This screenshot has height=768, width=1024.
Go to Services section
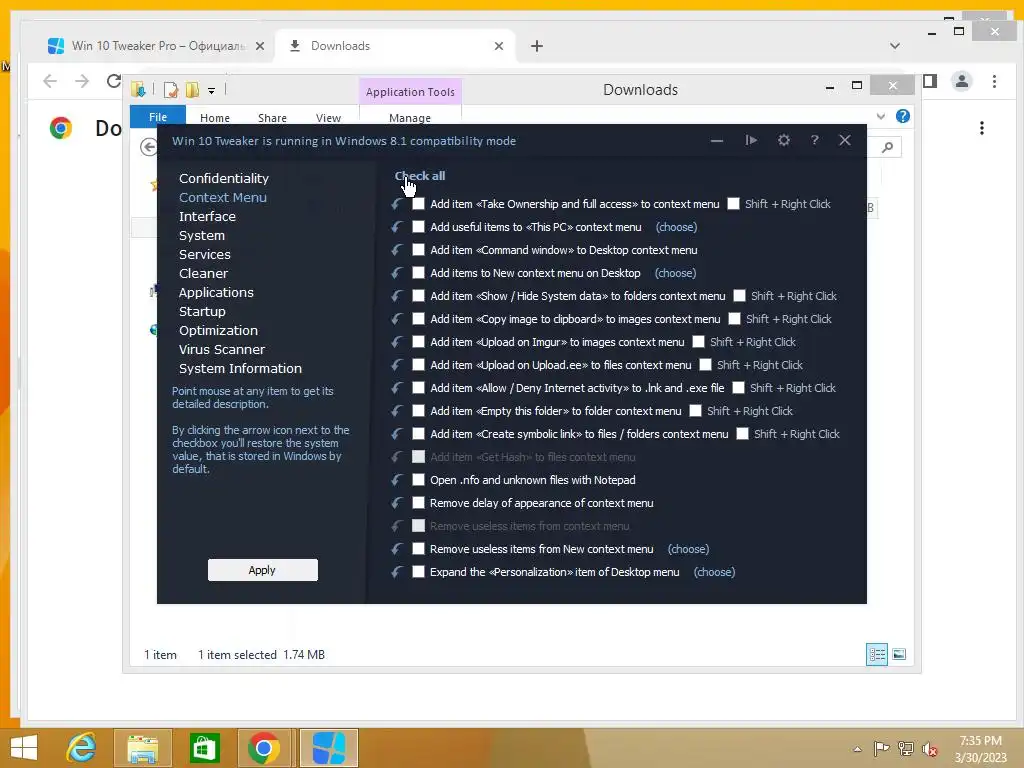204,254
